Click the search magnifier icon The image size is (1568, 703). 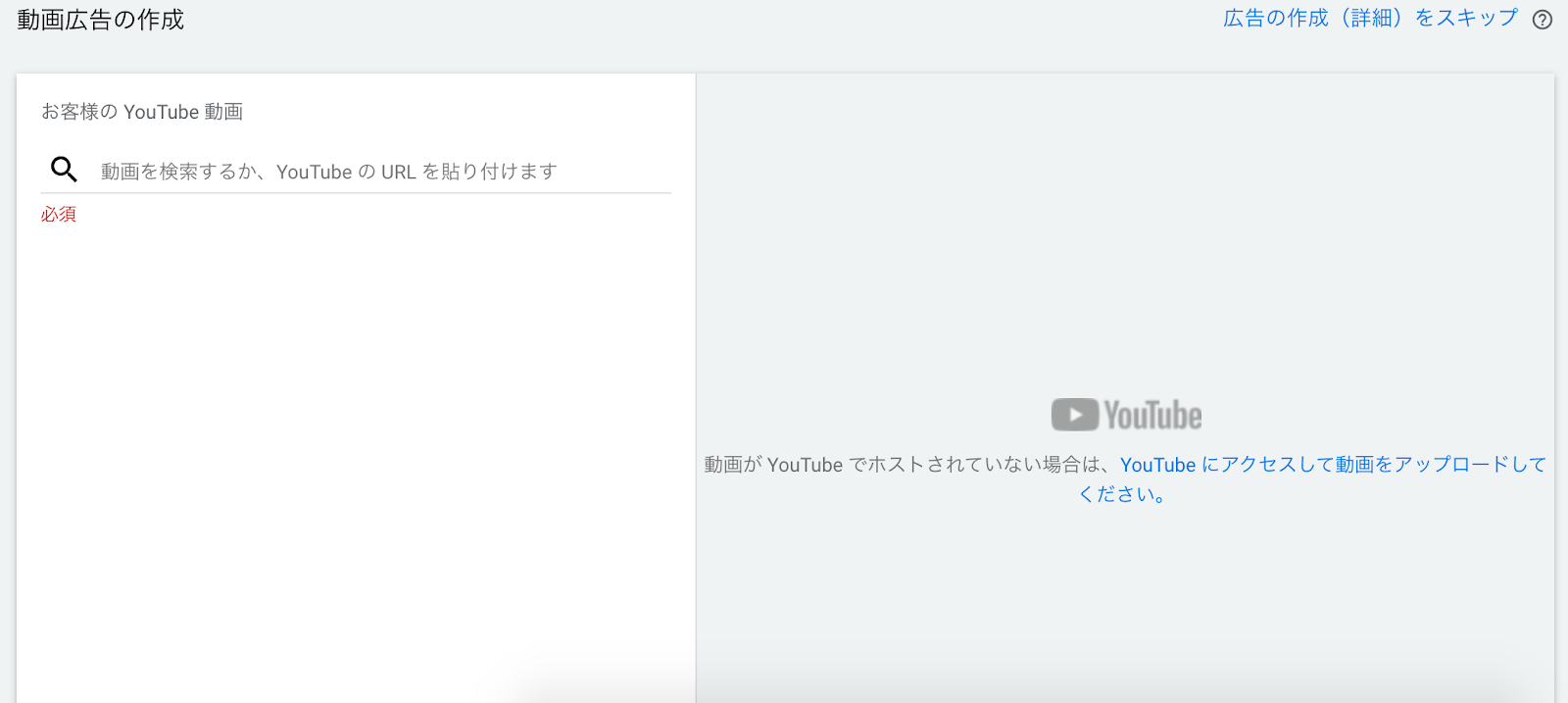(64, 170)
